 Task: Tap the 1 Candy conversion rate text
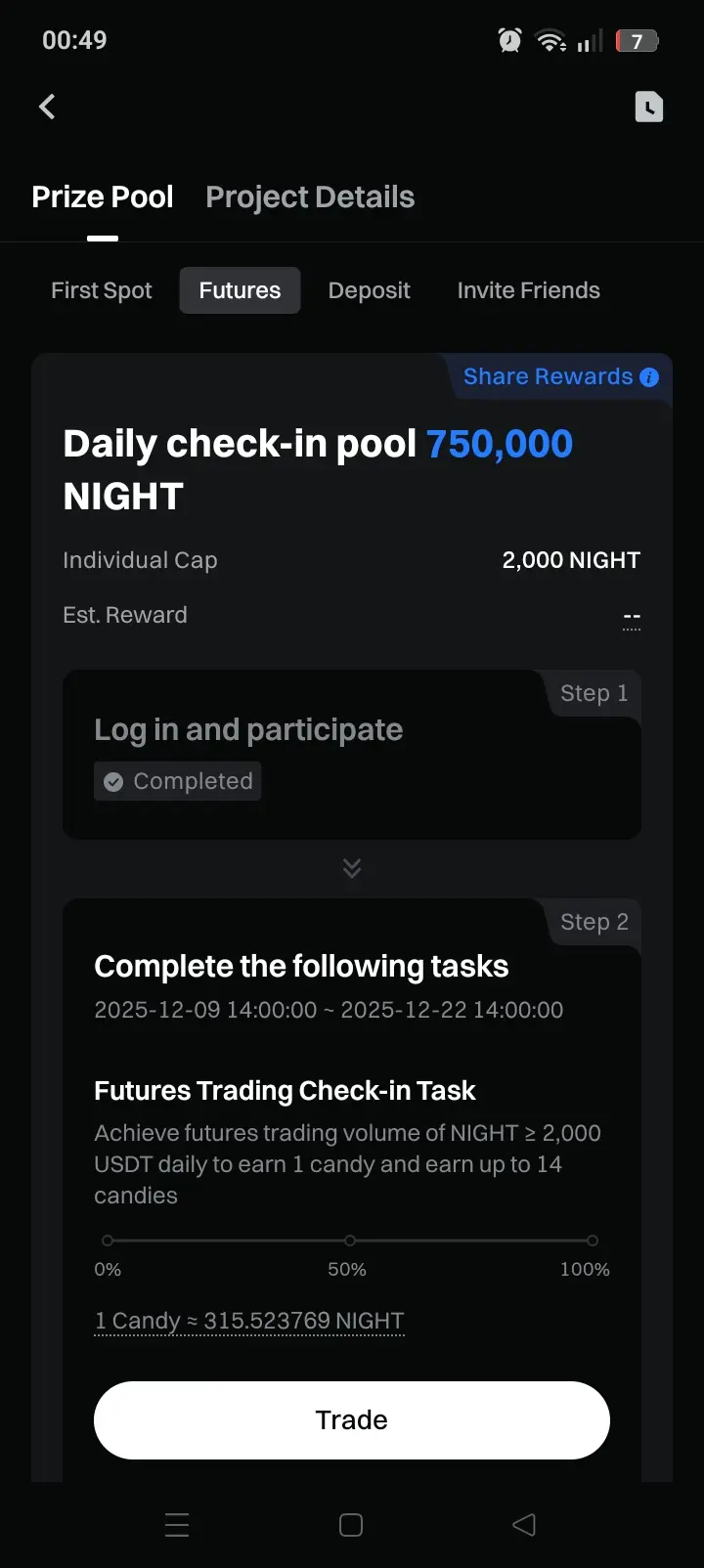coord(249,1321)
